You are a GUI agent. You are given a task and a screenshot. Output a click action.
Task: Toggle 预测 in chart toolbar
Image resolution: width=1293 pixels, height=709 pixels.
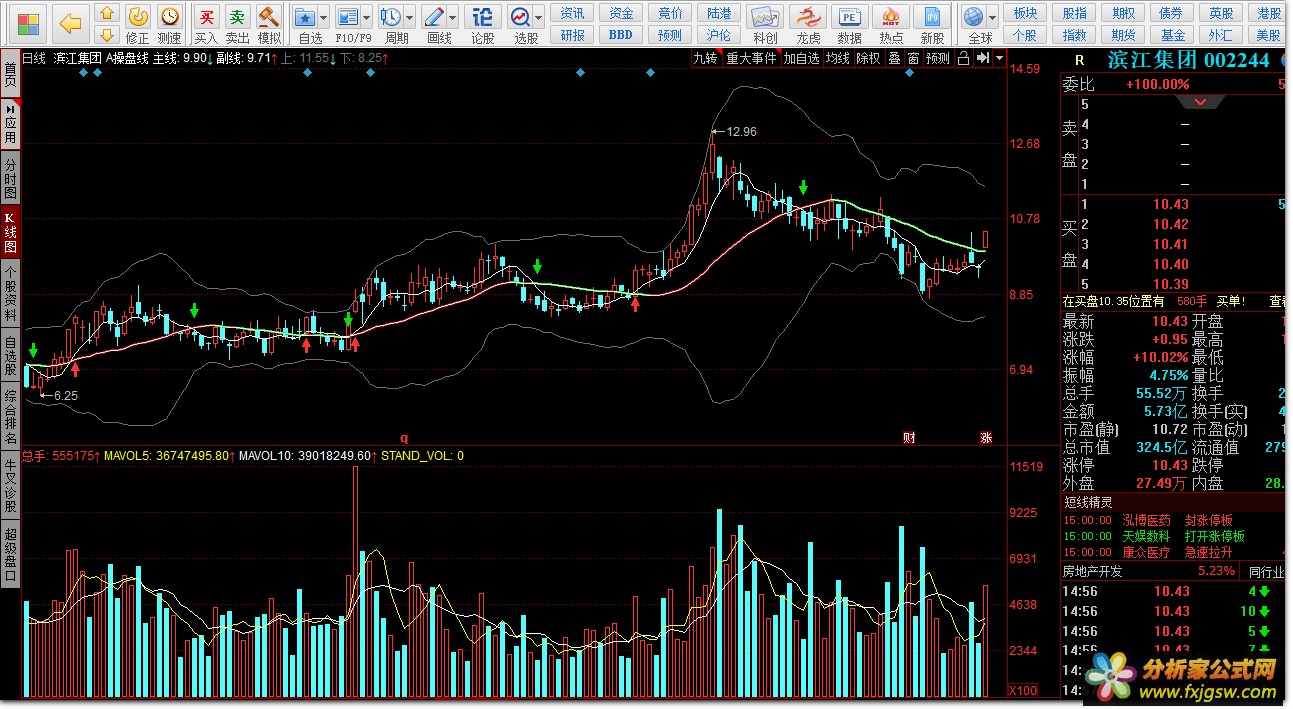(938, 58)
